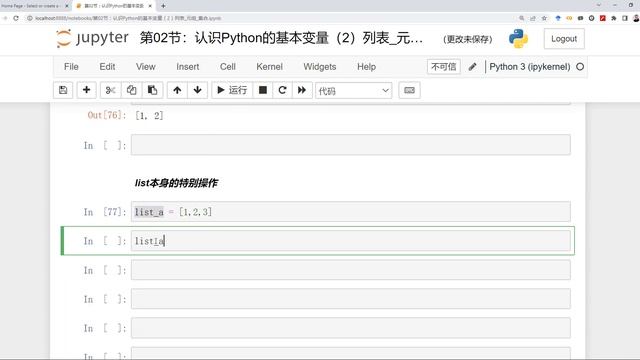Restart the kernel with circular arrow icon
This screenshot has height=360, width=640.
[x=282, y=90]
